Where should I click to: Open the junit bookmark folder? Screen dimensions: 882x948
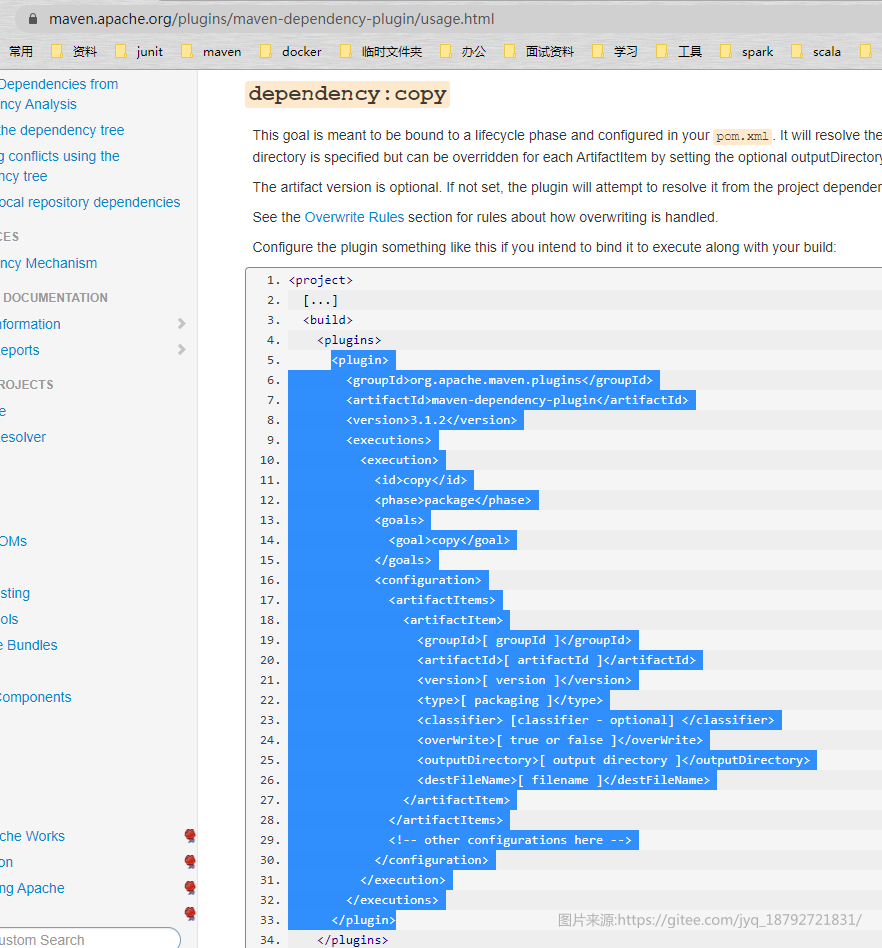point(139,51)
